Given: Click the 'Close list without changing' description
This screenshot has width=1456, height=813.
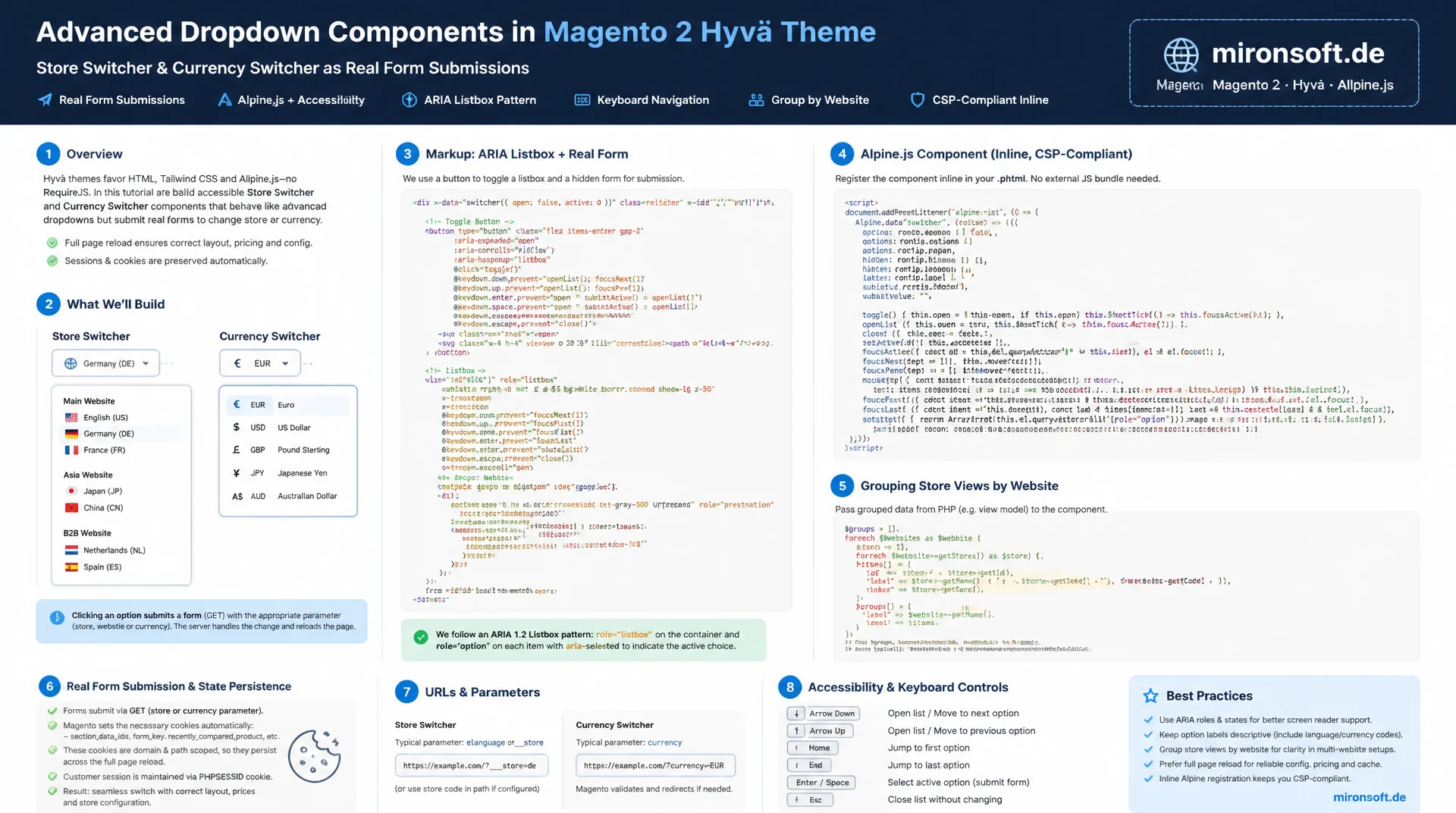Looking at the screenshot, I should [x=945, y=800].
